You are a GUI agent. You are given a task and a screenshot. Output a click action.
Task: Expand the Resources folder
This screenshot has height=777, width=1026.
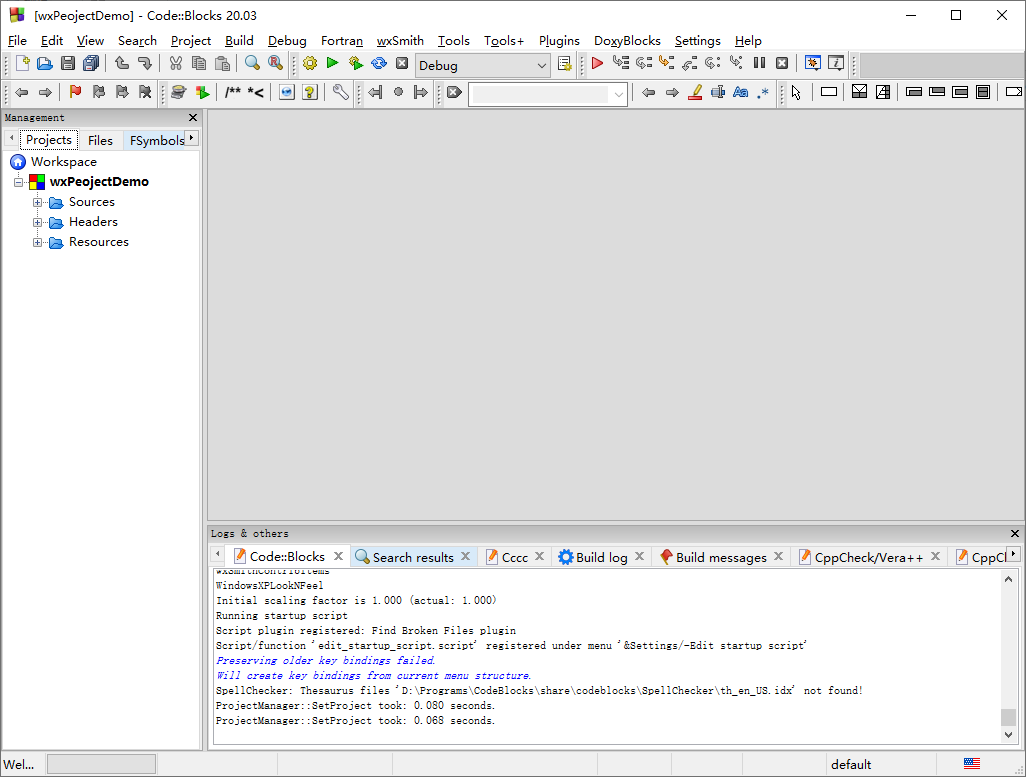coord(38,242)
